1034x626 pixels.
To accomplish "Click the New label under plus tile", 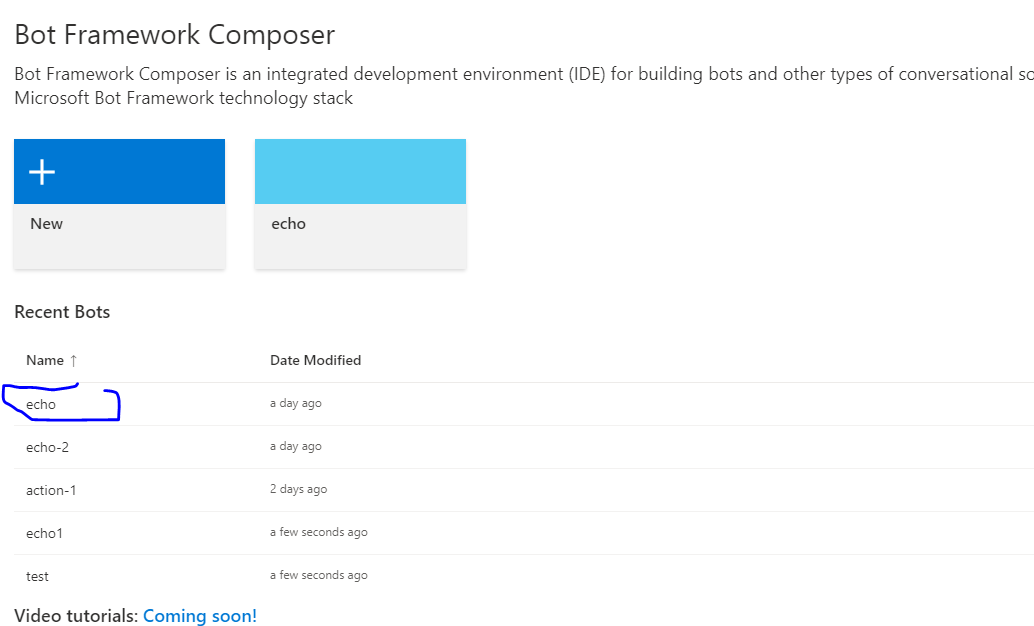I will coord(46,224).
